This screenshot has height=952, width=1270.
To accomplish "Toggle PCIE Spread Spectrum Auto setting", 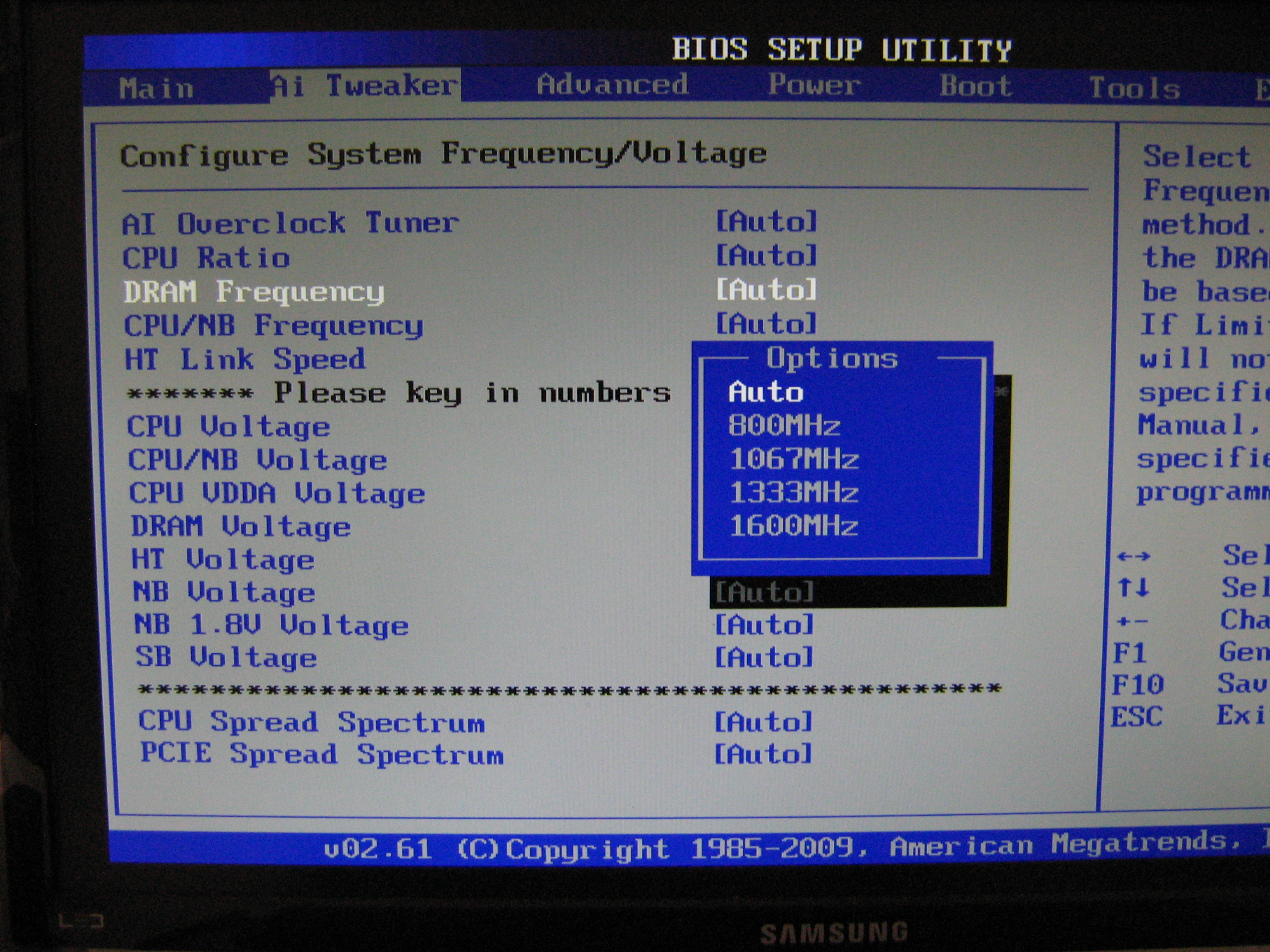I will pyautogui.click(x=763, y=754).
